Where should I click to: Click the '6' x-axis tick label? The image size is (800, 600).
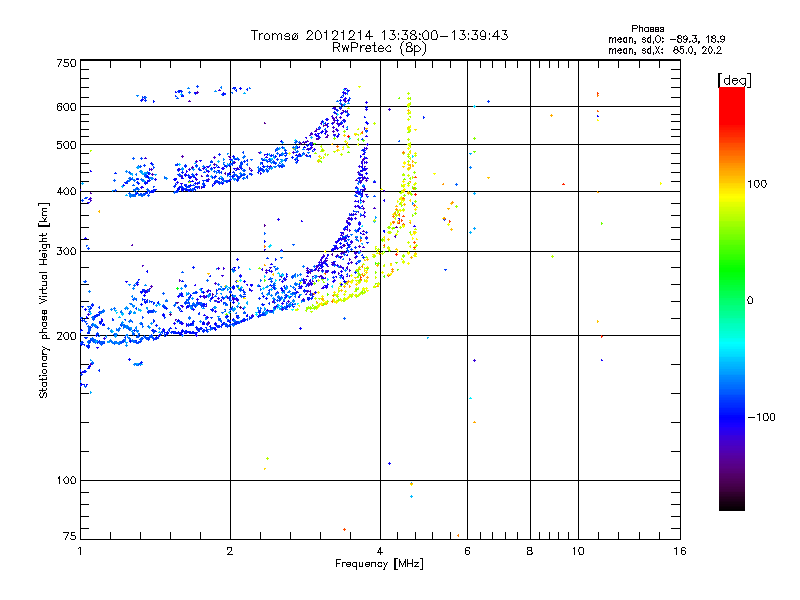pyautogui.click(x=467, y=551)
